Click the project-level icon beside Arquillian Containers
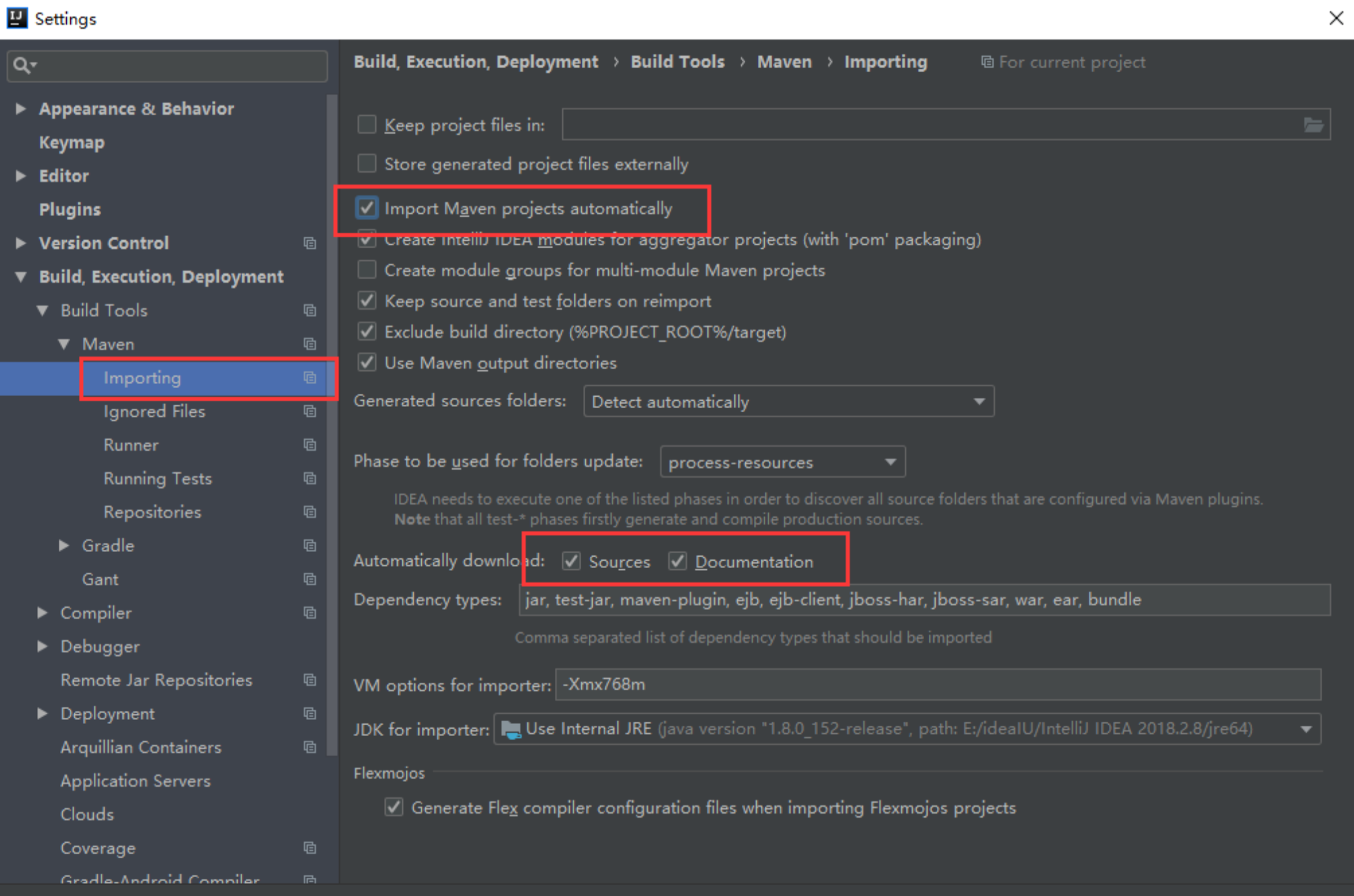Image resolution: width=1354 pixels, height=896 pixels. point(310,747)
